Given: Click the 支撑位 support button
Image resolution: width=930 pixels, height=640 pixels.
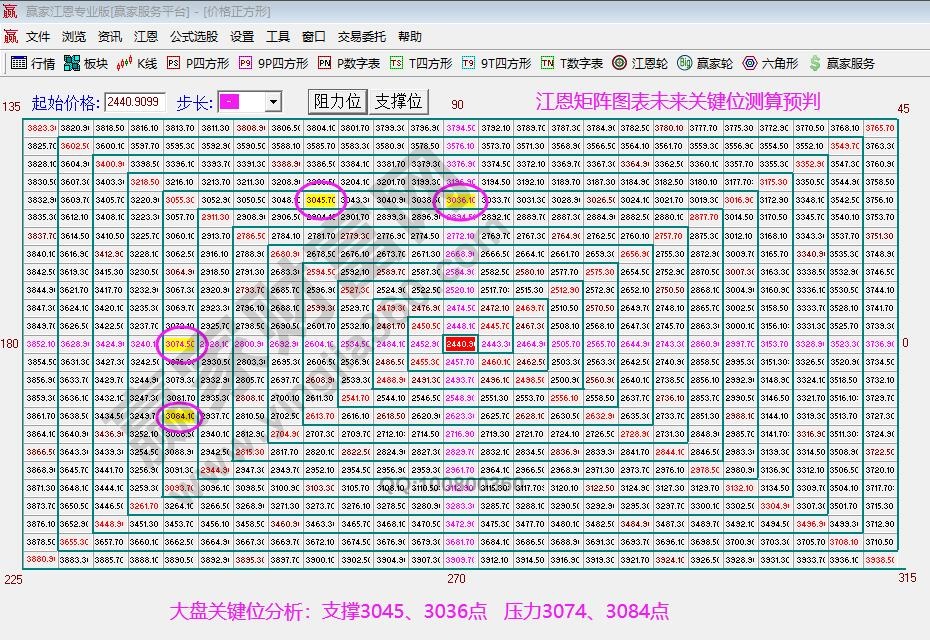Looking at the screenshot, I should [x=399, y=100].
